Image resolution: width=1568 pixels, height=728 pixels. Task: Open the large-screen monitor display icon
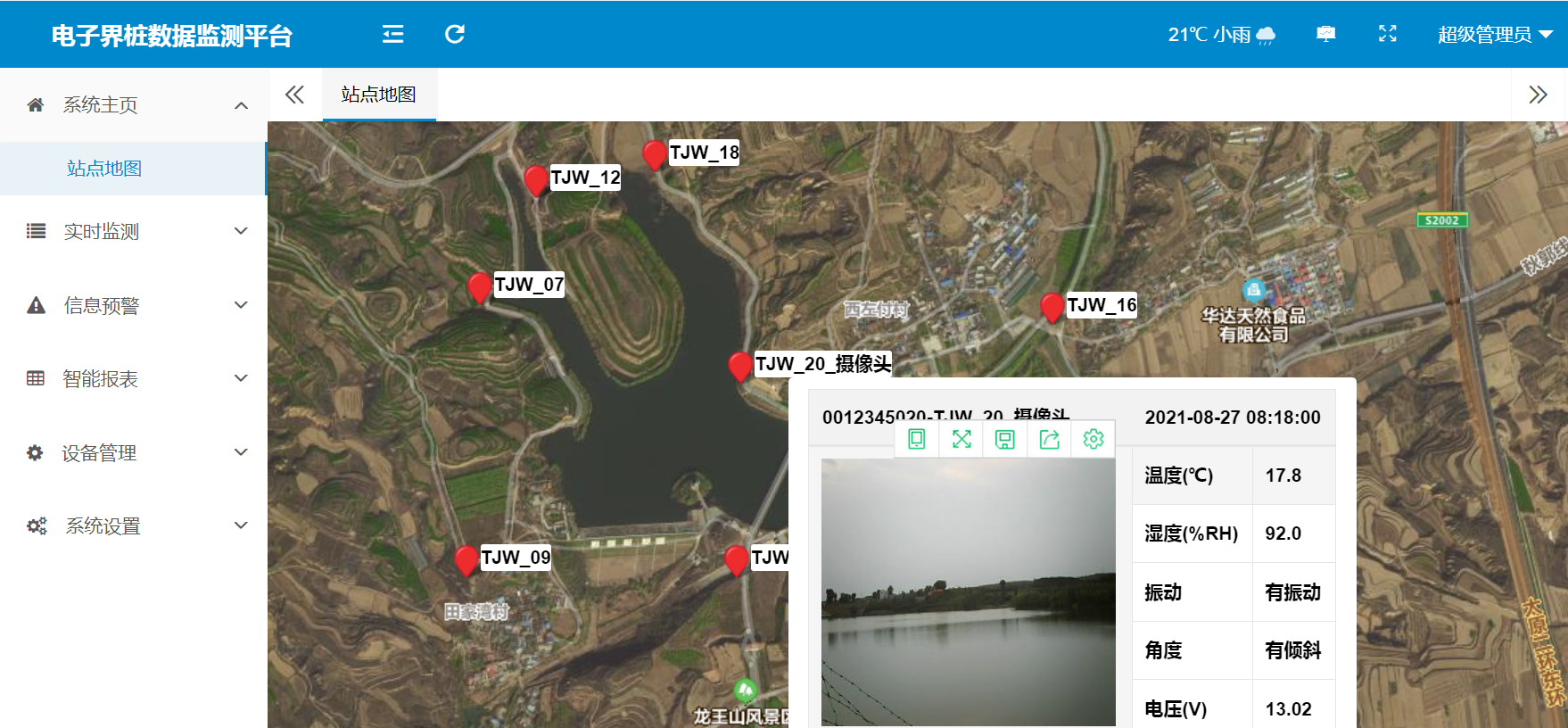pos(1325,34)
